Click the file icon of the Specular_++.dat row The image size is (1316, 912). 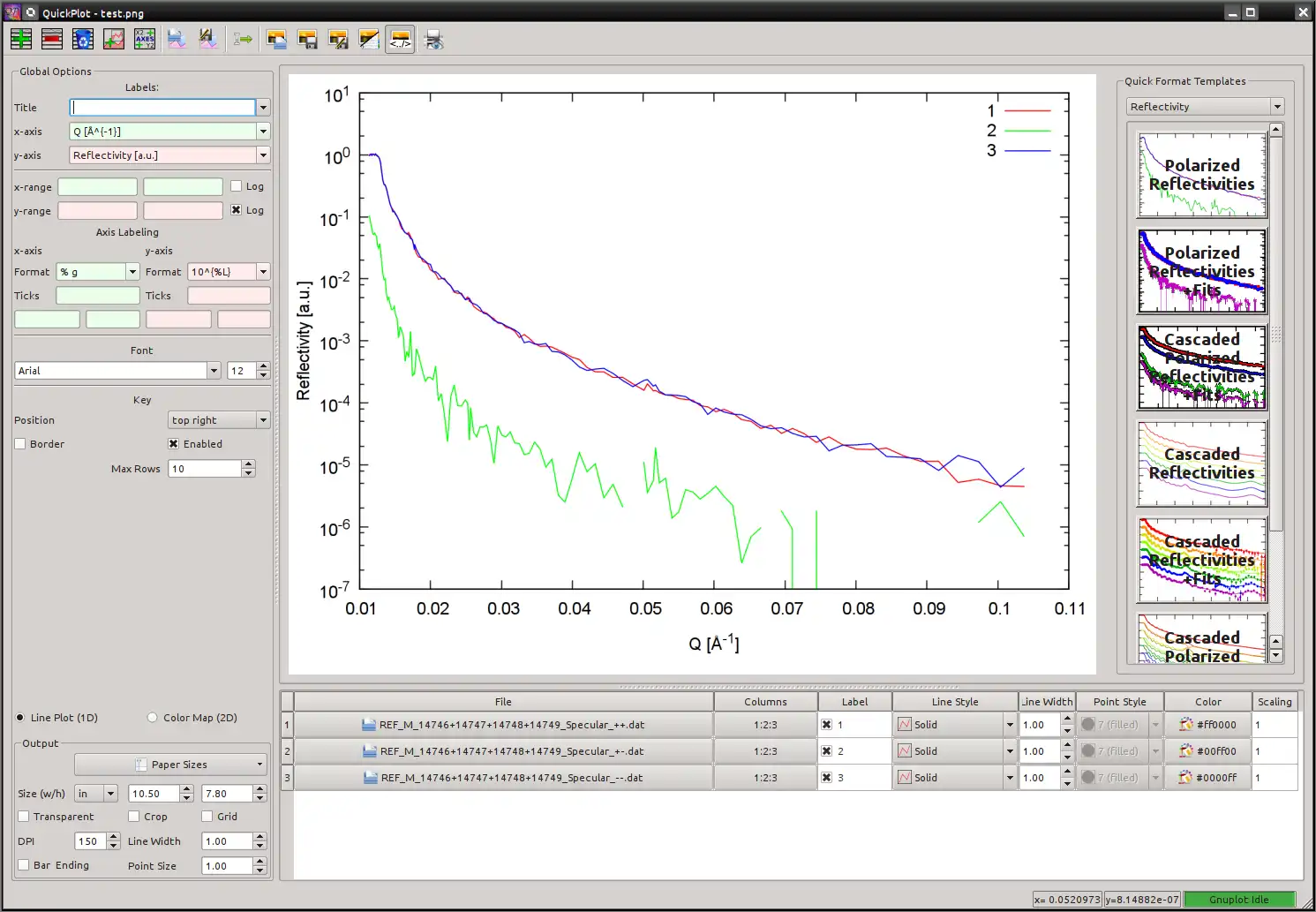point(369,725)
